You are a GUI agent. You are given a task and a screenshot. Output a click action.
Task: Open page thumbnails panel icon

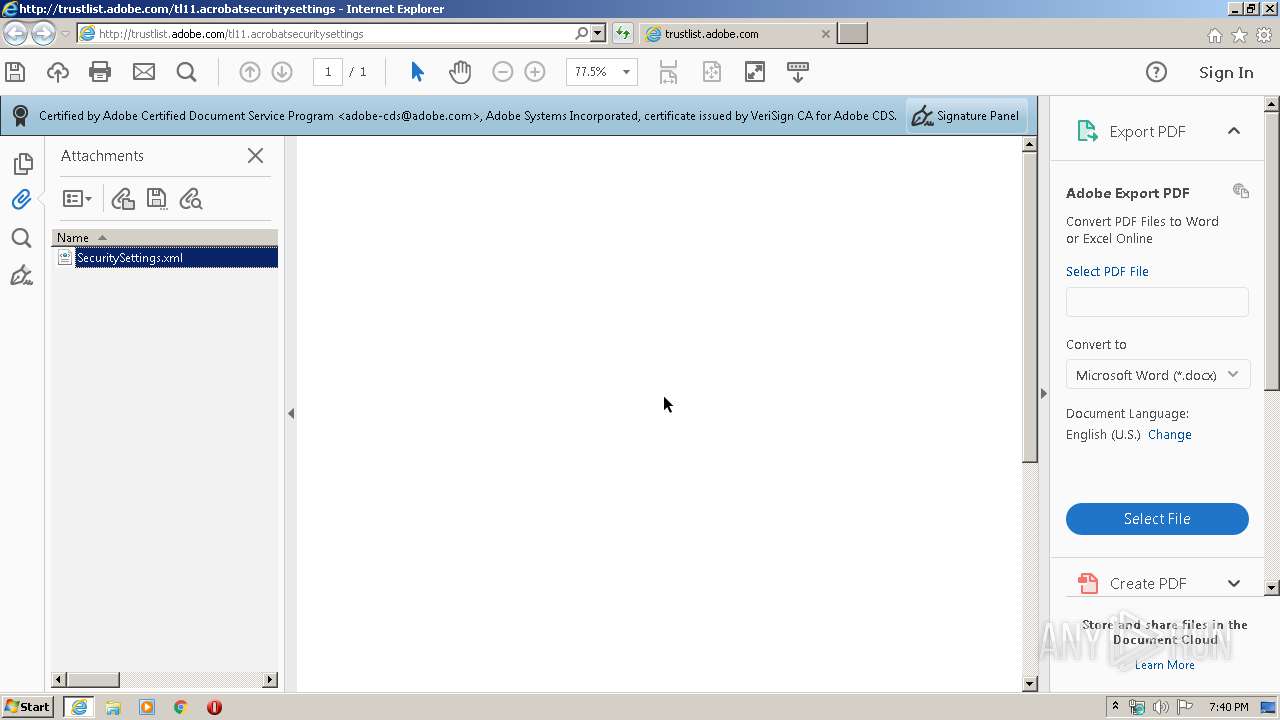pyautogui.click(x=22, y=164)
